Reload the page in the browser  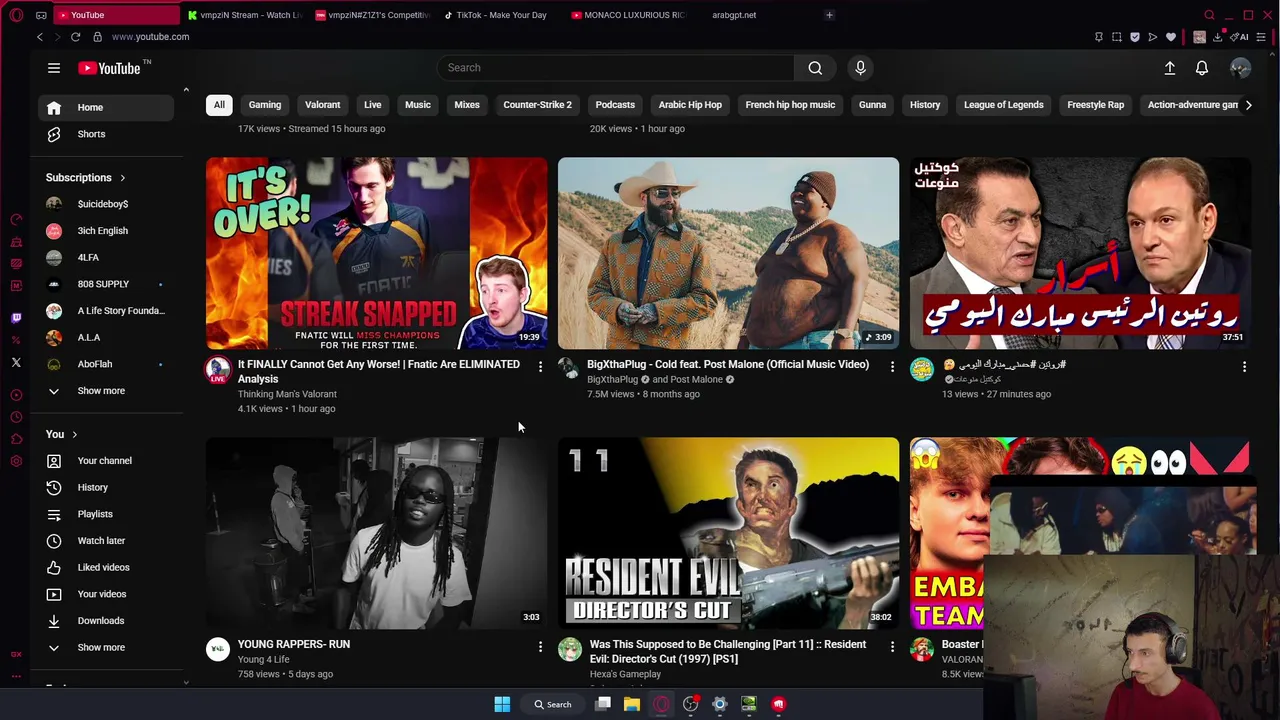[75, 37]
